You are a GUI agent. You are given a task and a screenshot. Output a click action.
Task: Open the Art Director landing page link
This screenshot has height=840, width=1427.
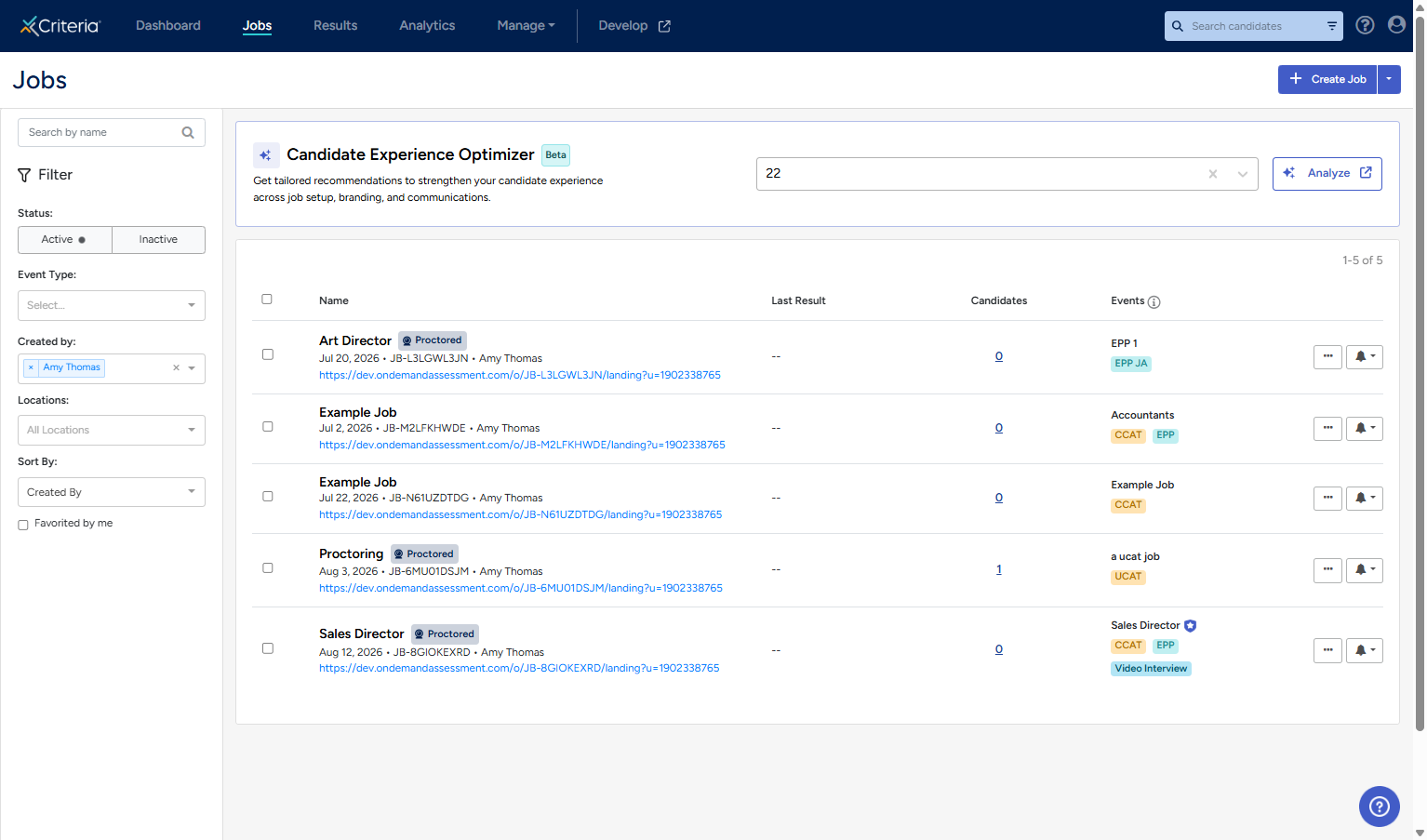tap(520, 375)
